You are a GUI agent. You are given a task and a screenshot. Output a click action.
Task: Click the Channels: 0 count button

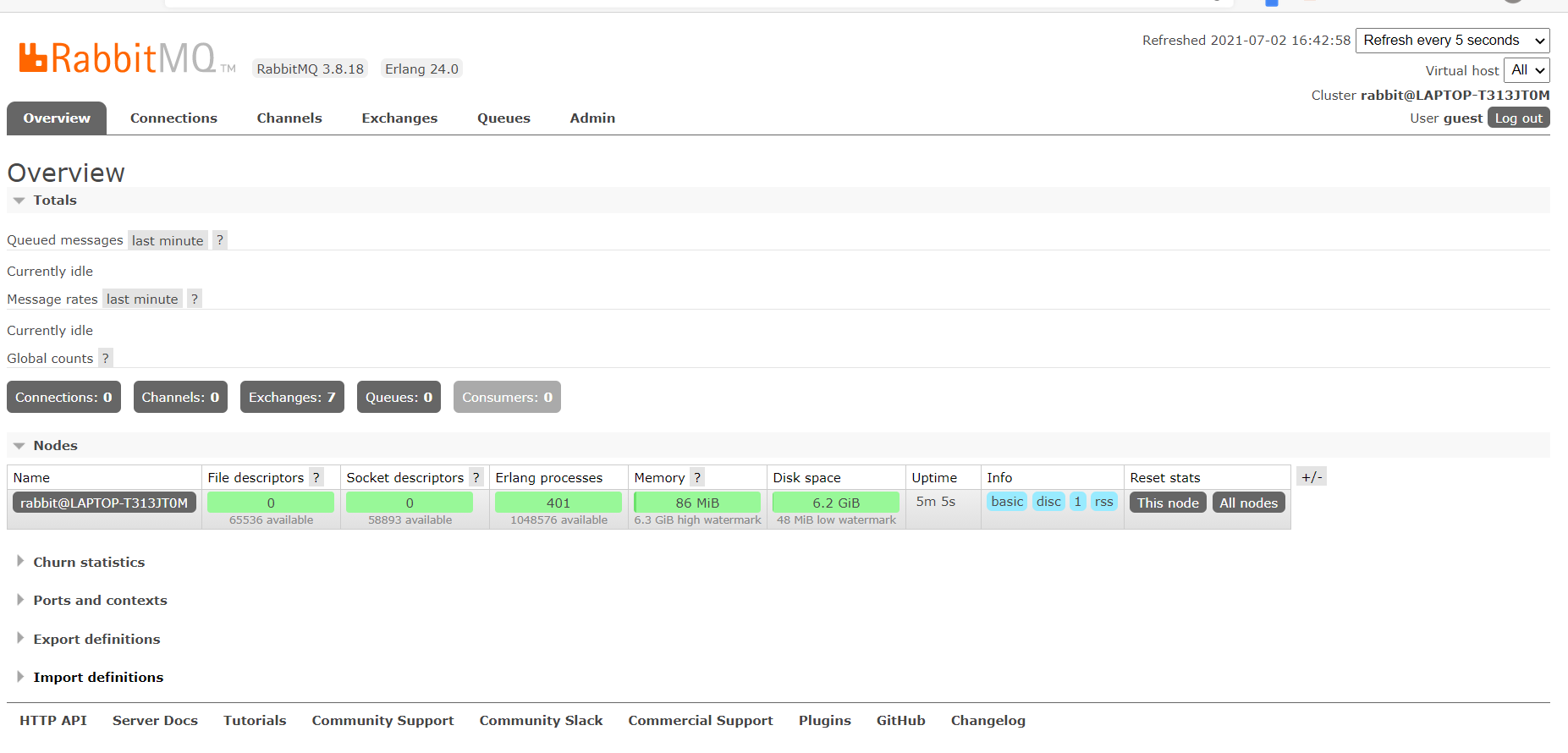[x=180, y=397]
